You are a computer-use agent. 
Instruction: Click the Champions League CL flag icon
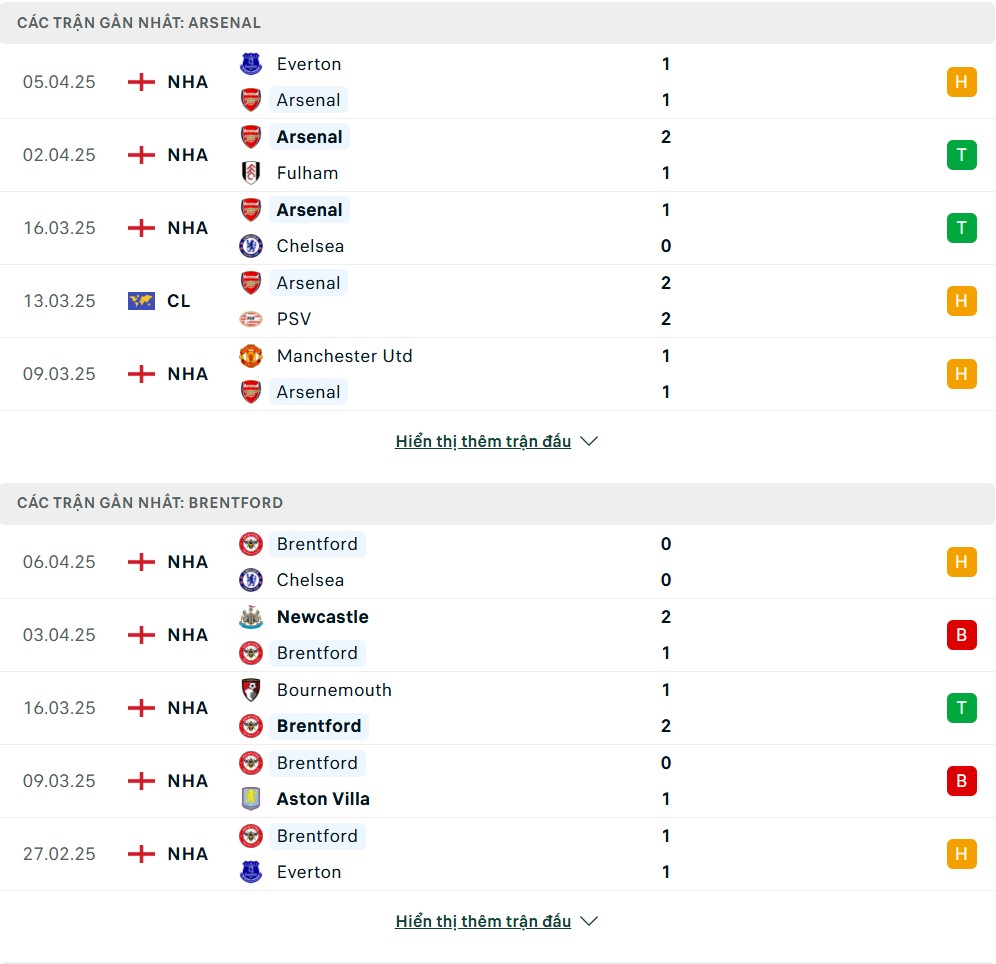click(141, 301)
